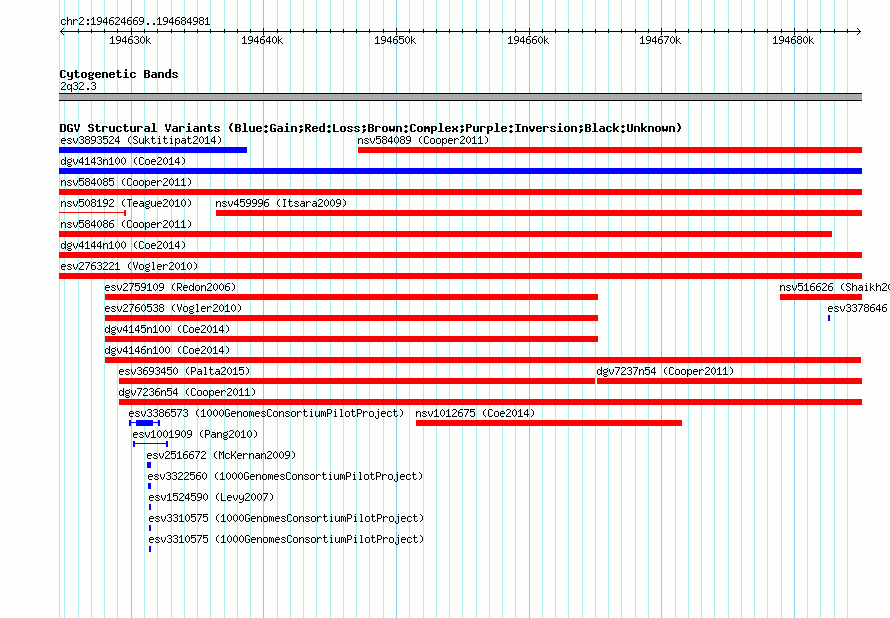Click esv3693450 (Palta2015) variant label
890x618 pixels.
point(184,371)
